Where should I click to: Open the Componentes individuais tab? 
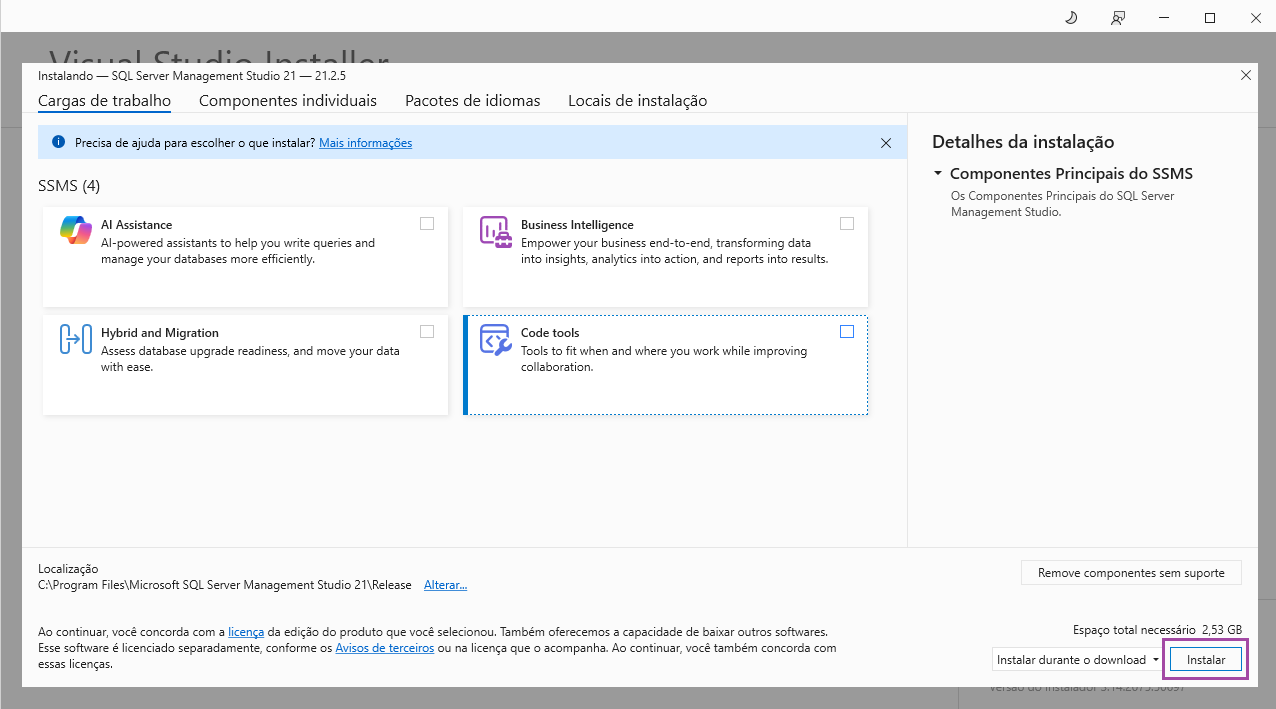[288, 101]
